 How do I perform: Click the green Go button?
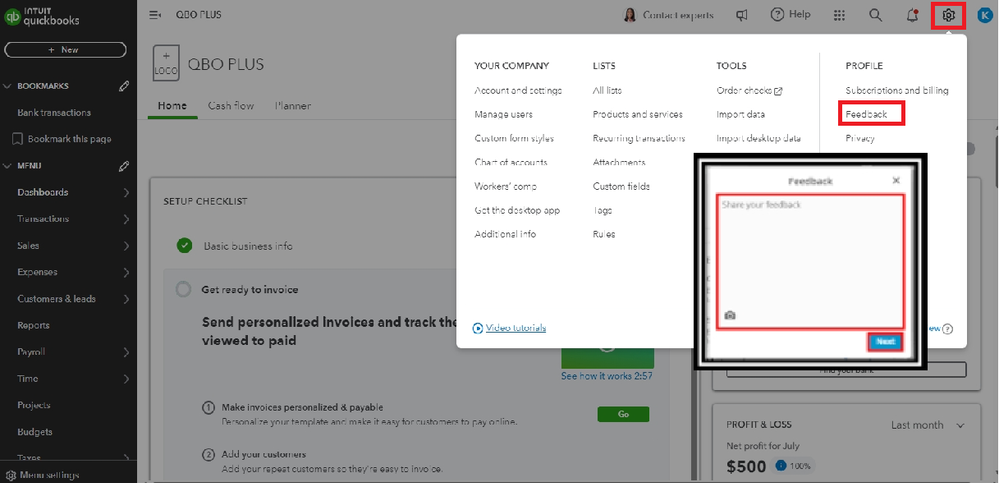pyautogui.click(x=623, y=414)
